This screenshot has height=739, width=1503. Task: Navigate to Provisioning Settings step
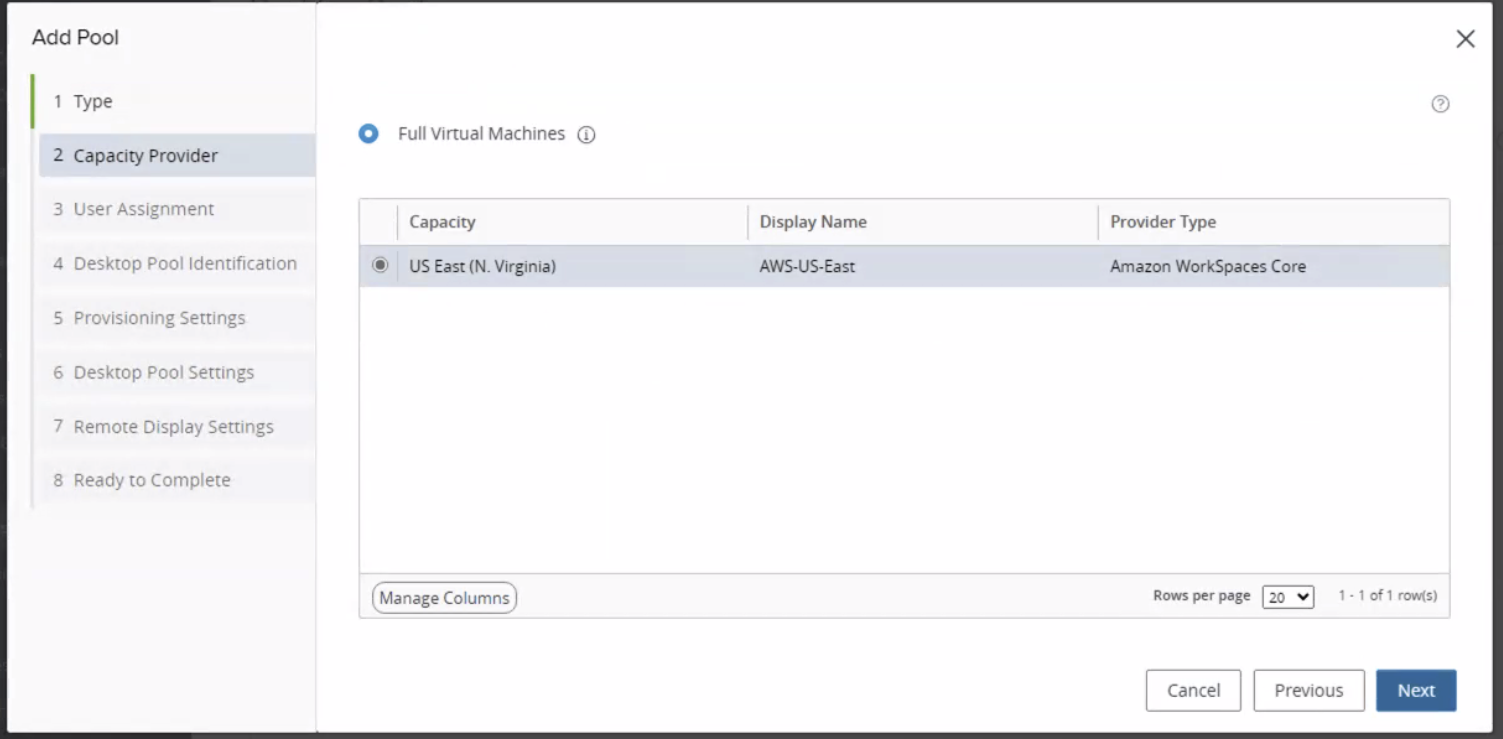click(157, 317)
